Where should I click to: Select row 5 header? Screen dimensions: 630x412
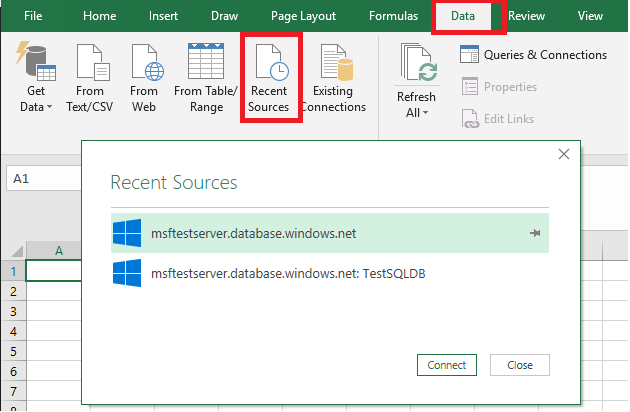(14, 351)
